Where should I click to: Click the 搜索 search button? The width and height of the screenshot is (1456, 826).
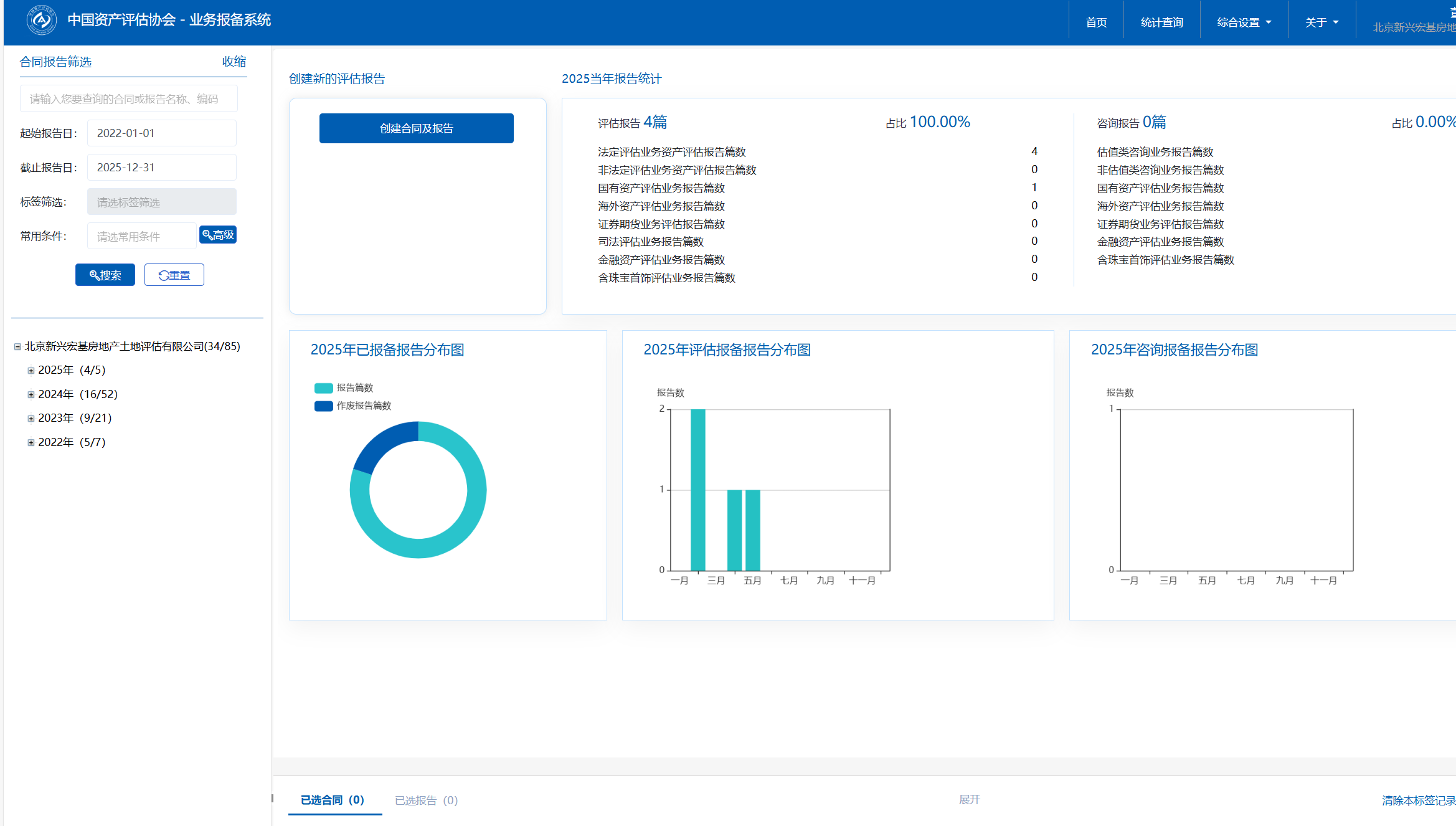point(105,275)
